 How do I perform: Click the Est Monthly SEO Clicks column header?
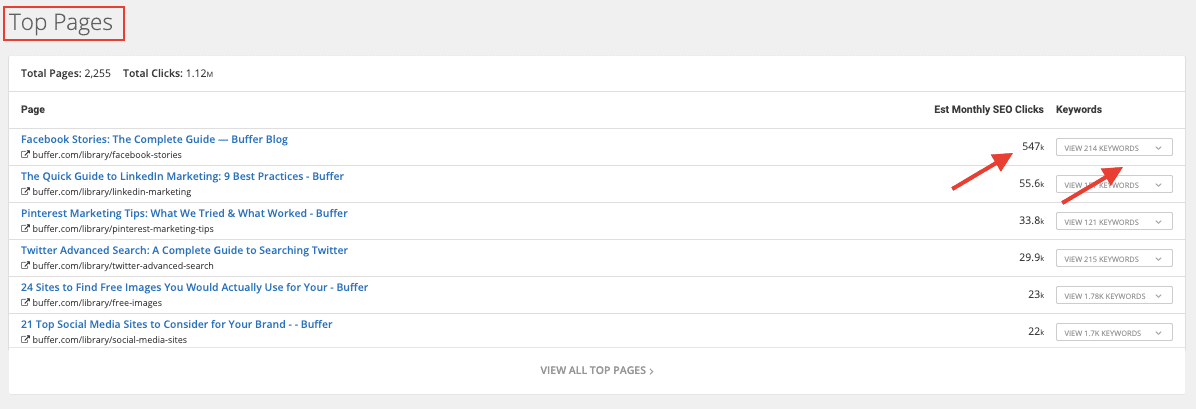coord(988,109)
